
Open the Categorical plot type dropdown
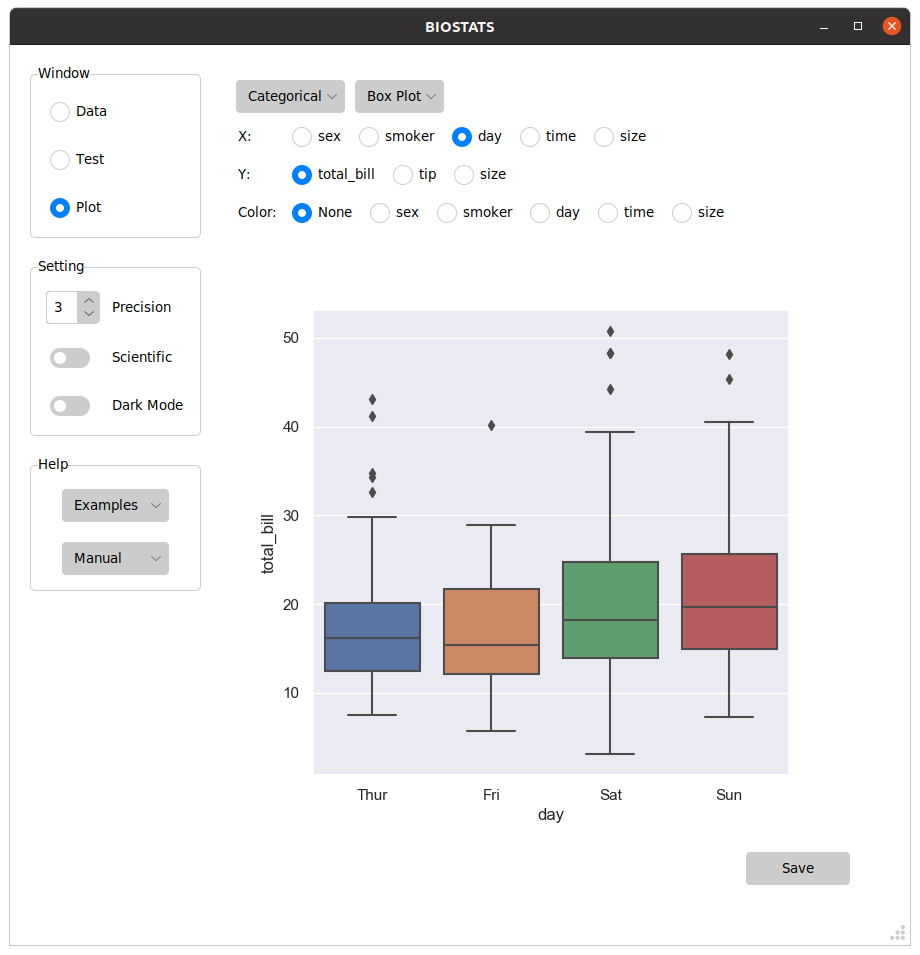point(290,96)
